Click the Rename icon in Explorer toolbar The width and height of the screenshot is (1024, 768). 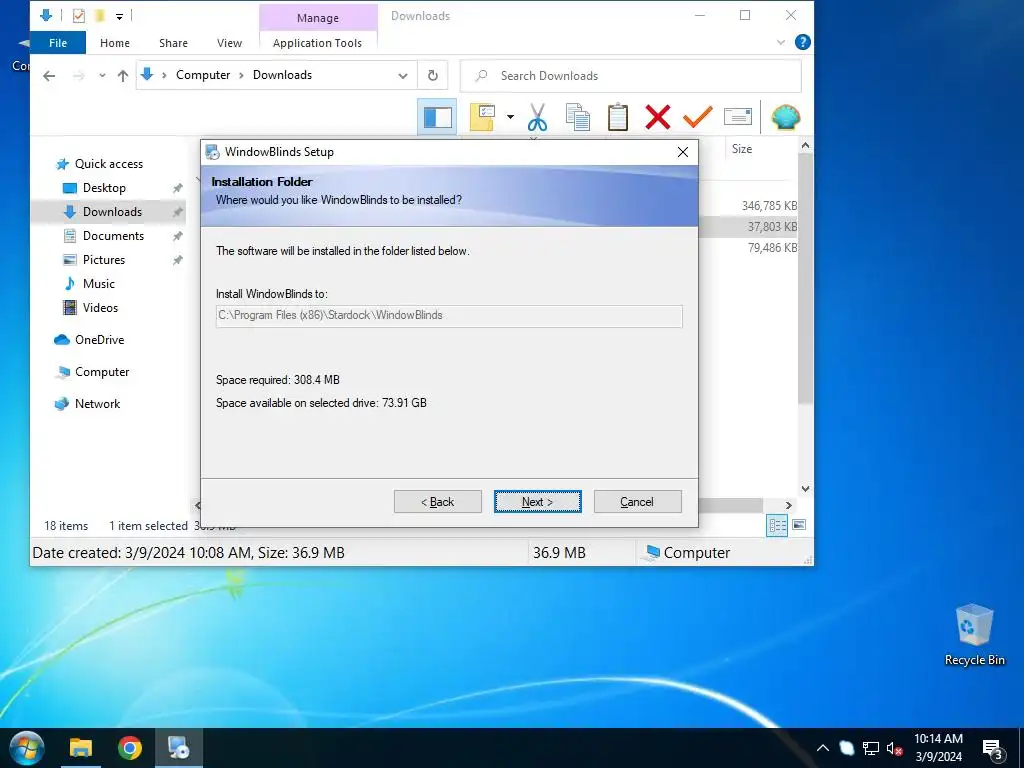coord(738,118)
